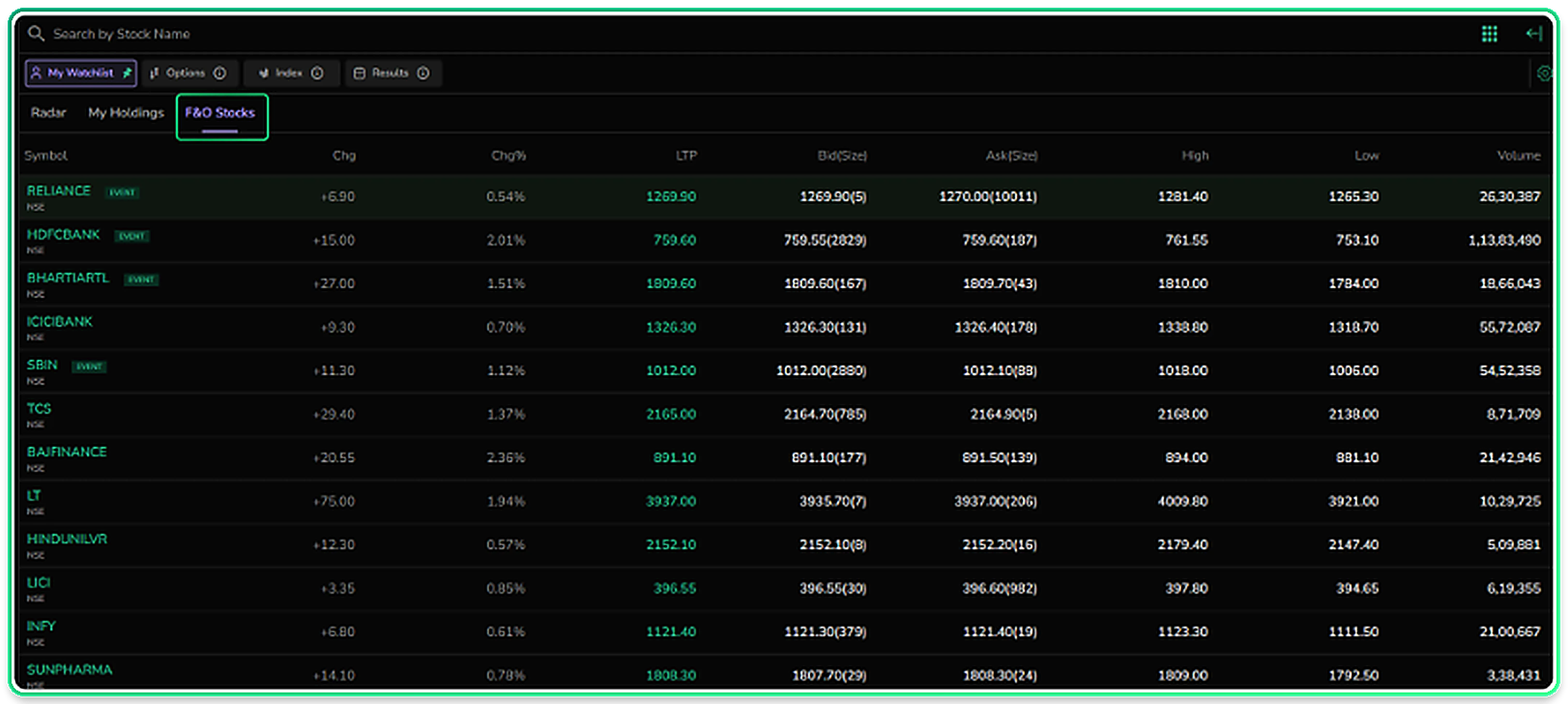Click the EVENT badge next to BHARTIARTL

[141, 279]
